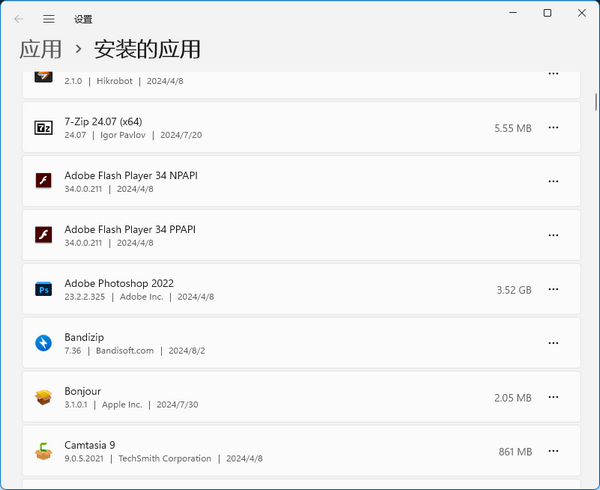Screen dimensions: 600x490
Task: Open more options for Adobe Photoshop 2022
Action: [x=553, y=289]
